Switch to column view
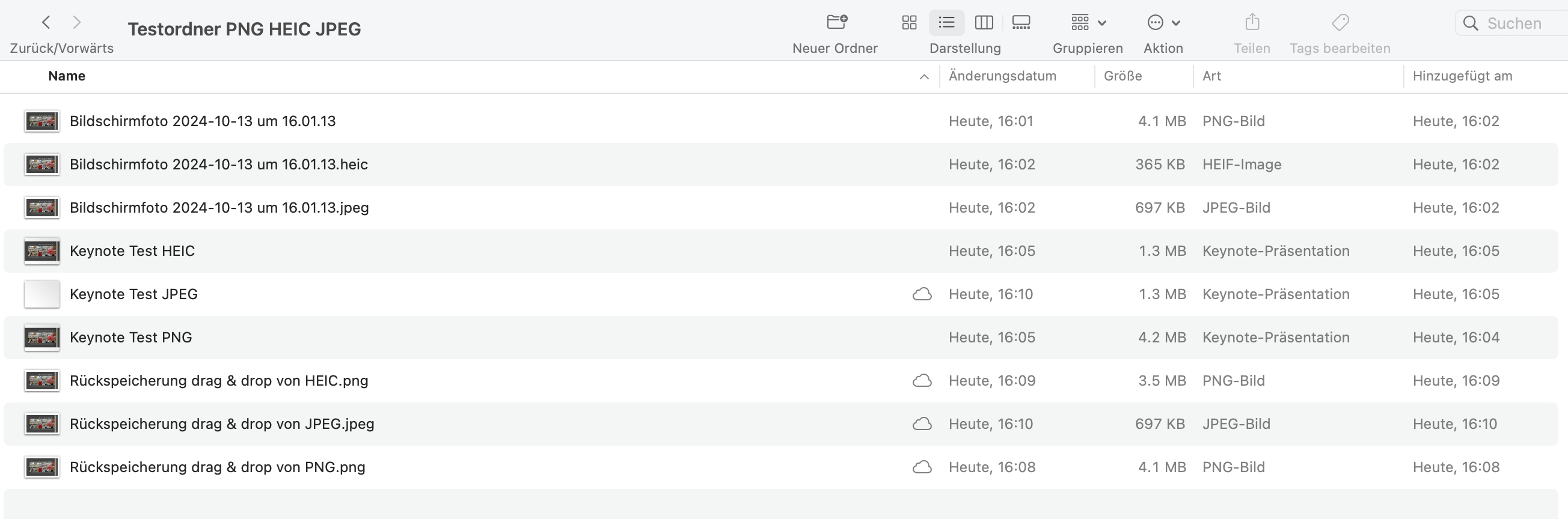 click(984, 22)
